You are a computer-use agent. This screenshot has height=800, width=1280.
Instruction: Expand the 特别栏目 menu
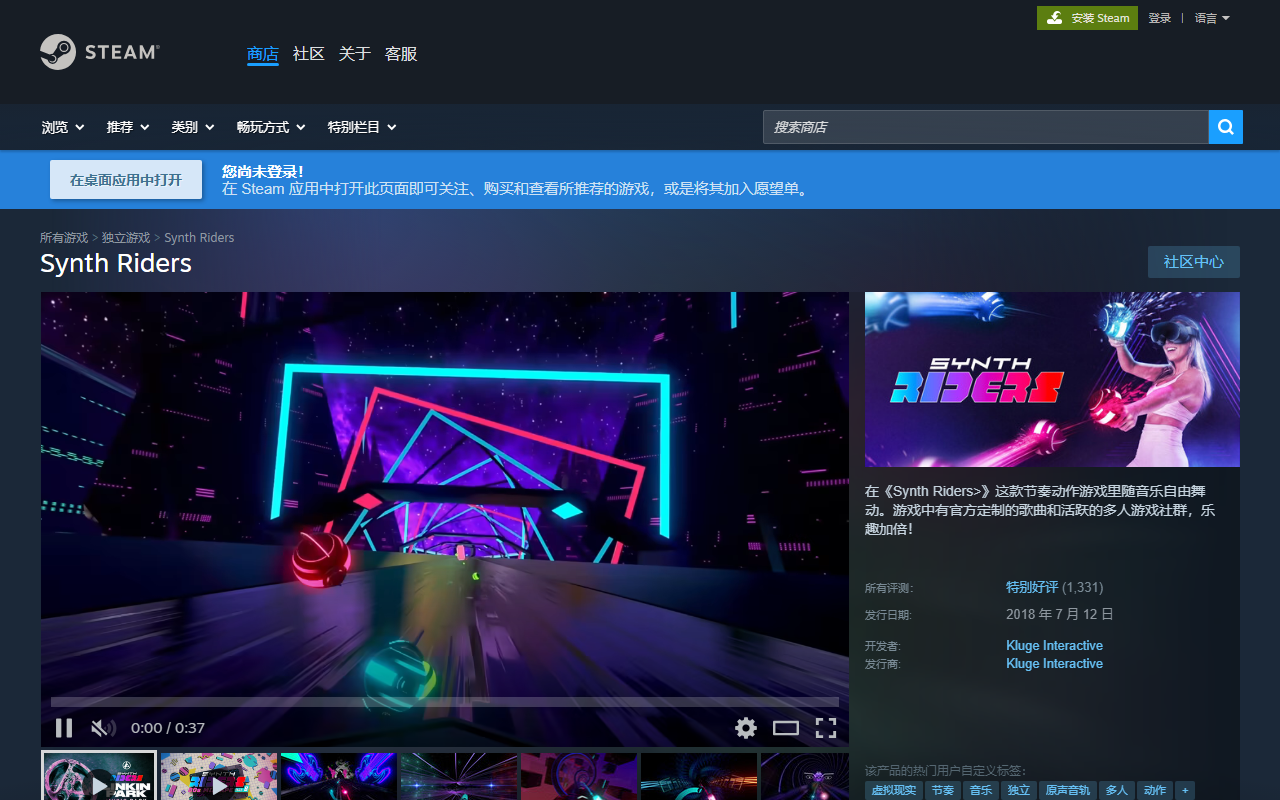pyautogui.click(x=362, y=127)
